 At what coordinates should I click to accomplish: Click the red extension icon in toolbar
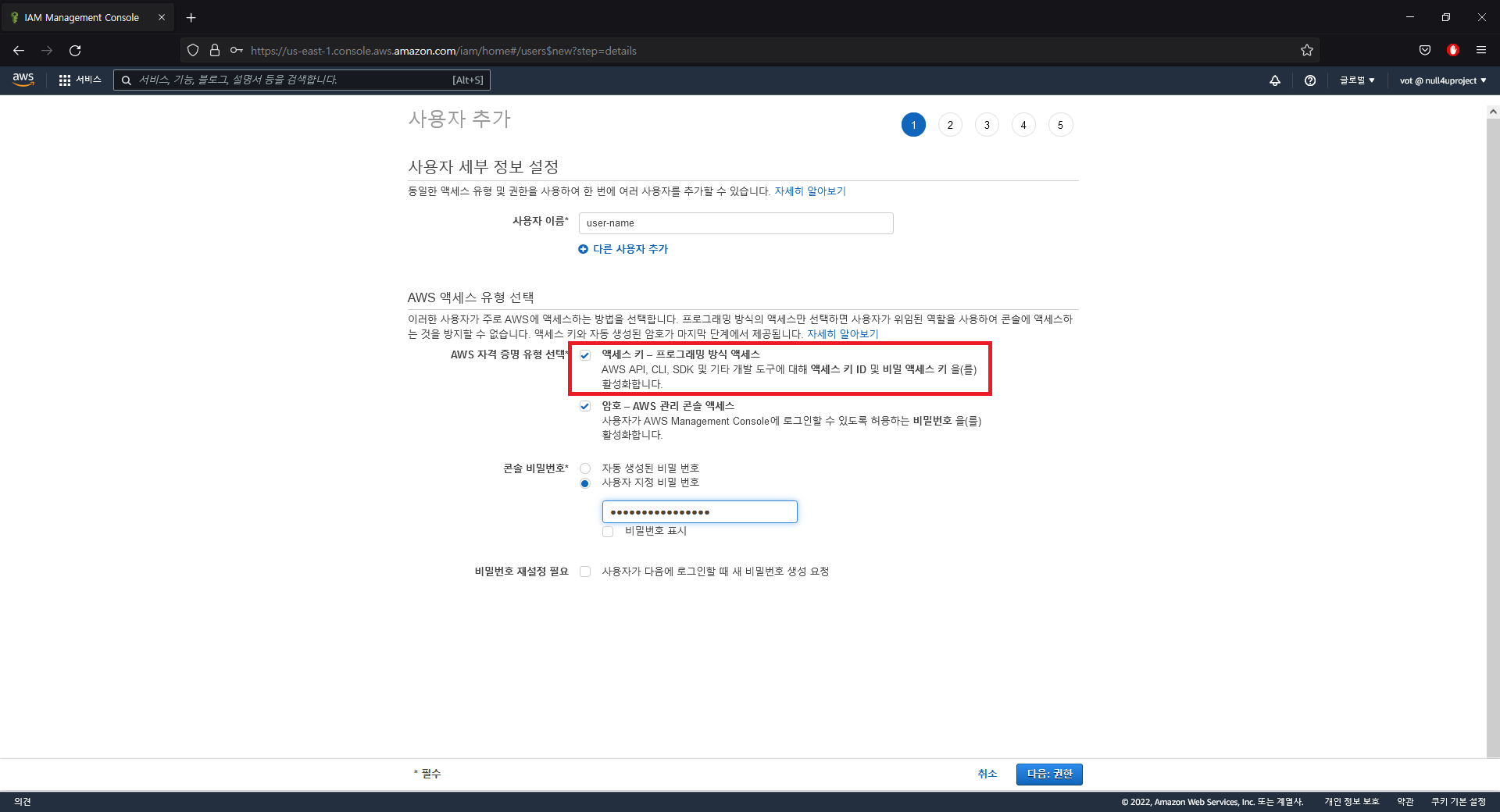[1453, 51]
